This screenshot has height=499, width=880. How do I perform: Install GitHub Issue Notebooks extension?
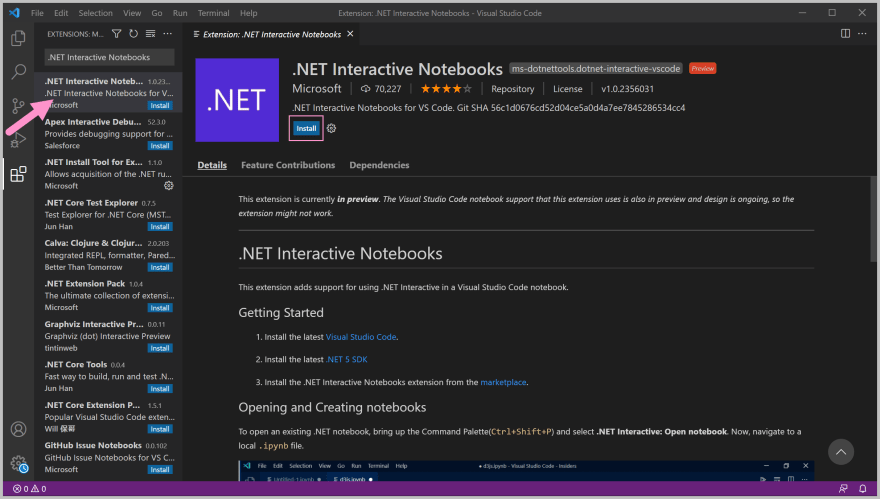tap(160, 469)
